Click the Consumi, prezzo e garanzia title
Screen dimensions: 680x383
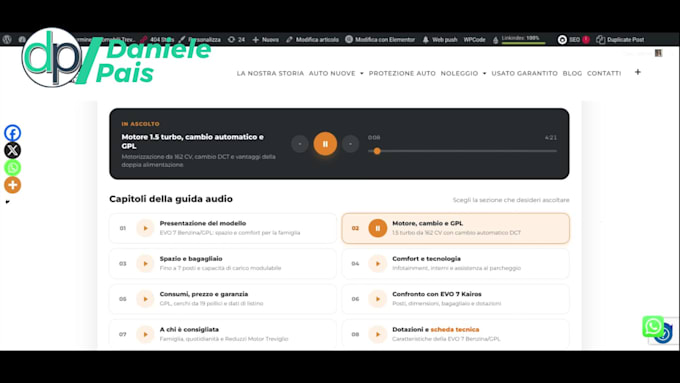[204, 294]
